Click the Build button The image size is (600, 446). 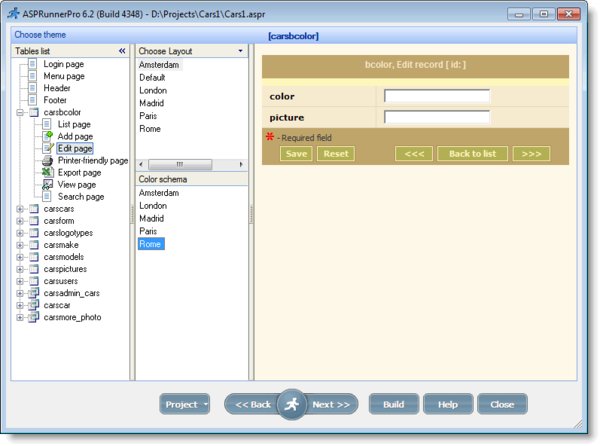pyautogui.click(x=394, y=404)
